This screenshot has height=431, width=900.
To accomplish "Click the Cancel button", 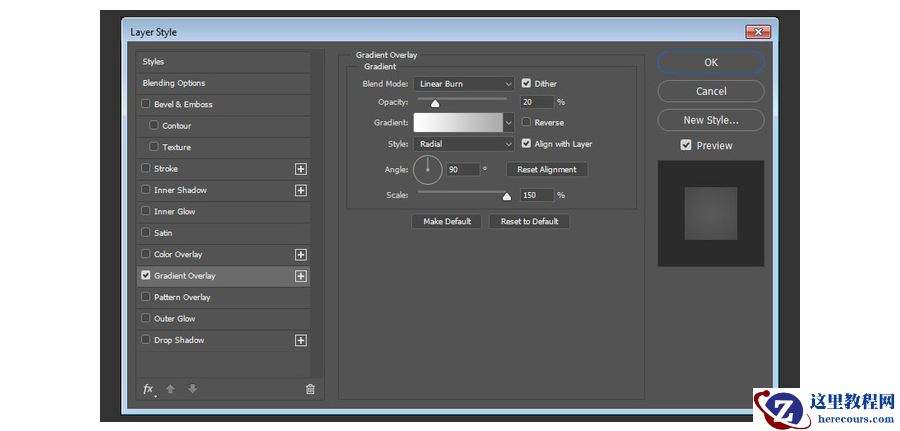I will tap(711, 91).
